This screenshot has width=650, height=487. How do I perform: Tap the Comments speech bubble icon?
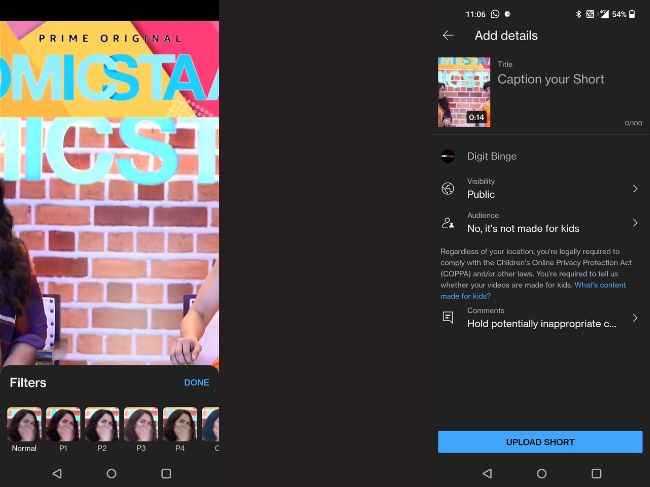click(x=448, y=318)
